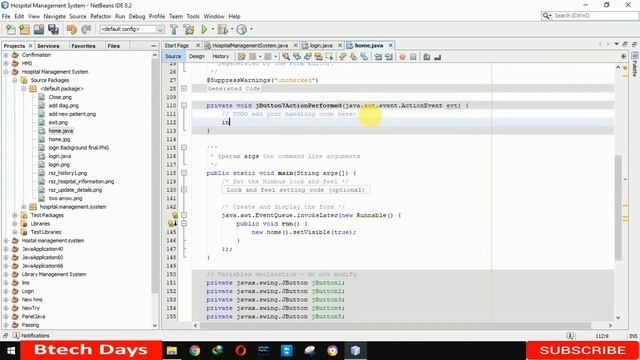
Task: Click the Redo toolbar icon
Action: coord(86,29)
